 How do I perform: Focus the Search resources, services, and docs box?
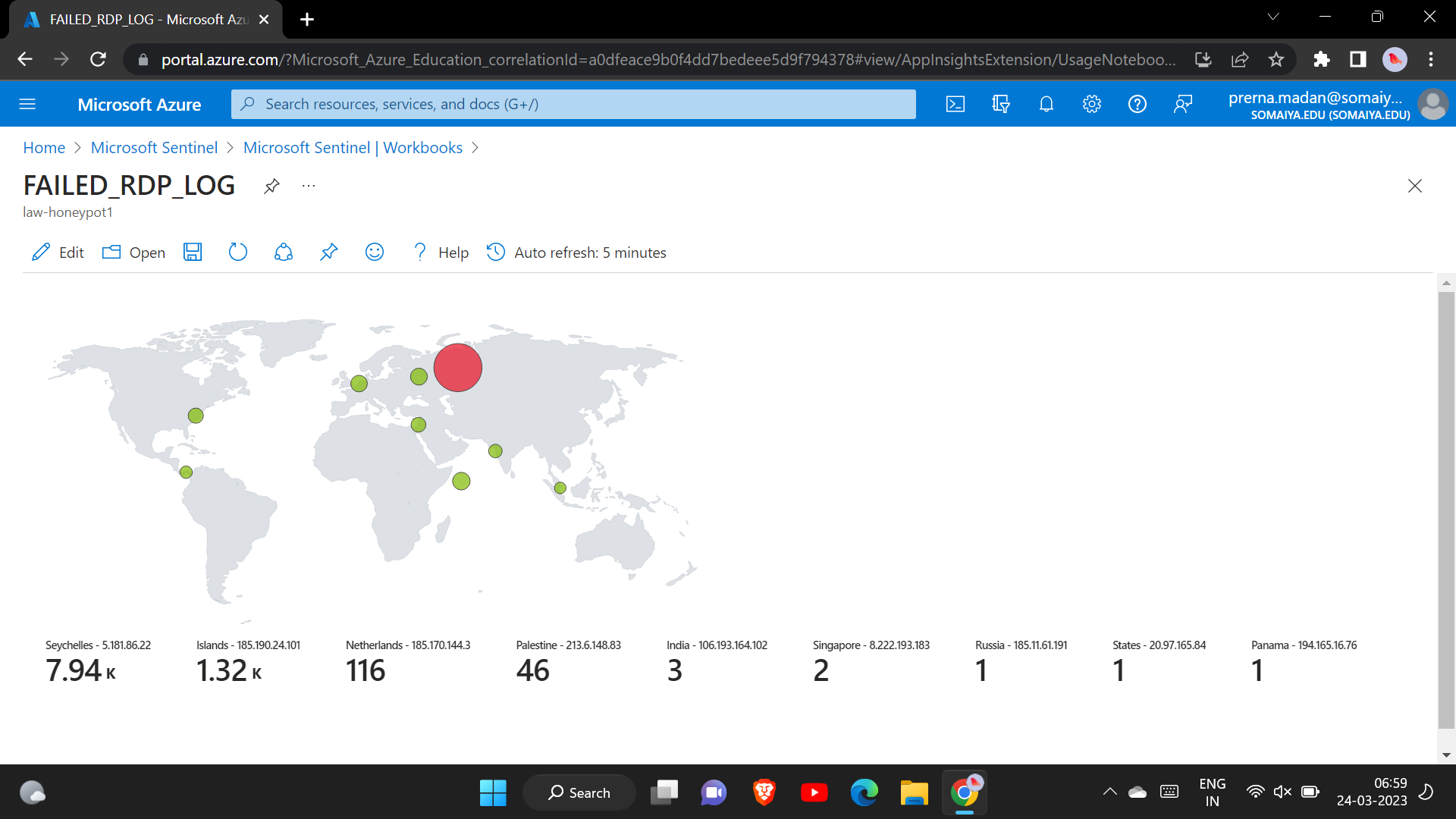(x=573, y=104)
